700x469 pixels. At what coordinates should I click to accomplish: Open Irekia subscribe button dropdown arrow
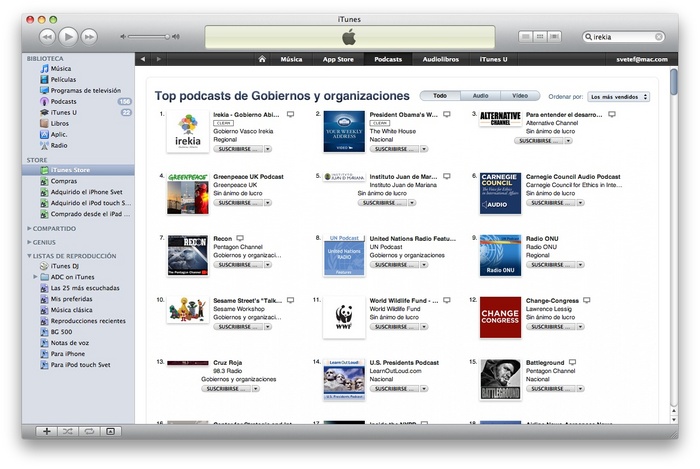pyautogui.click(x=268, y=149)
